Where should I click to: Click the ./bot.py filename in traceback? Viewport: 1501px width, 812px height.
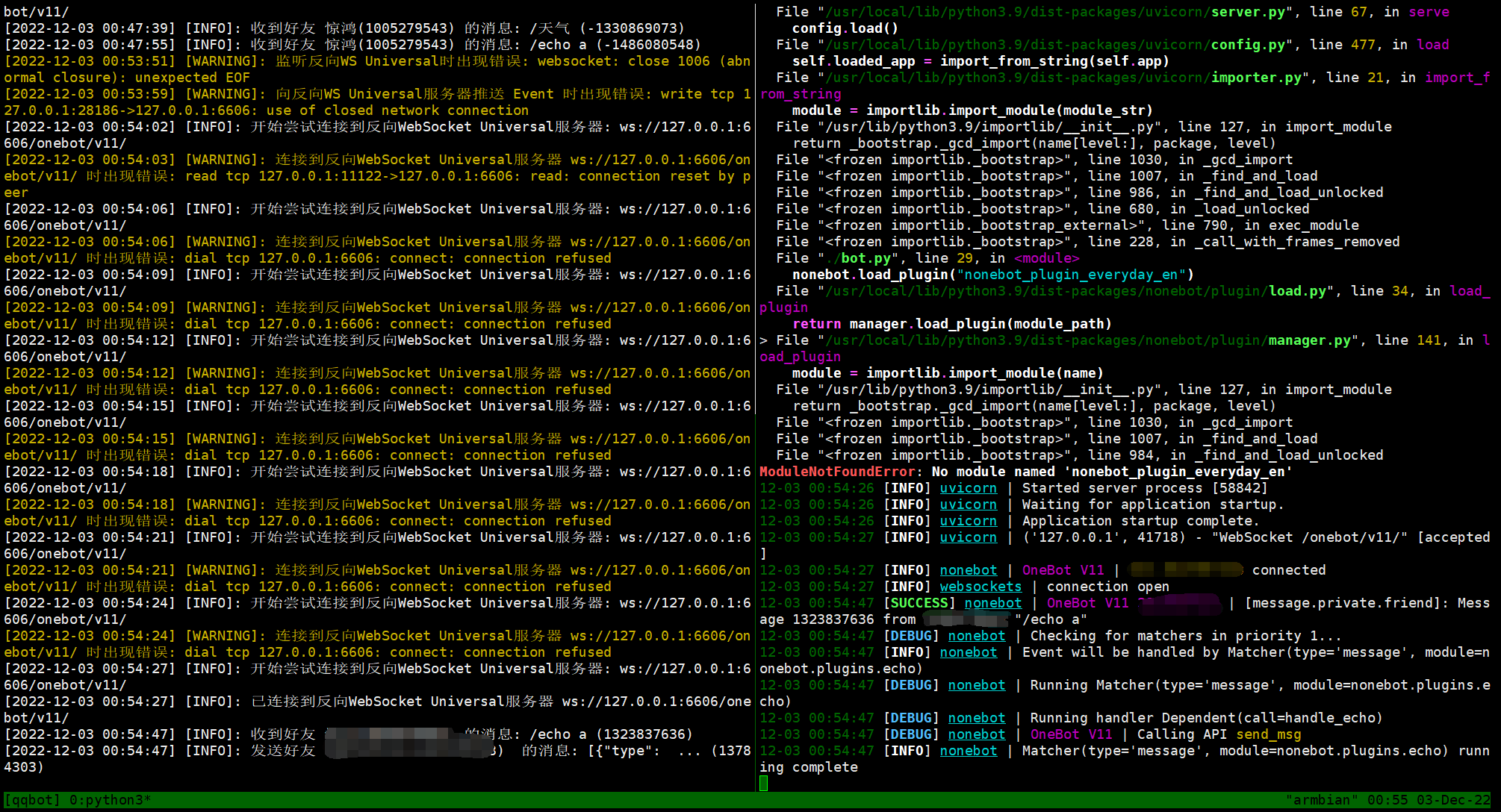coord(858,258)
